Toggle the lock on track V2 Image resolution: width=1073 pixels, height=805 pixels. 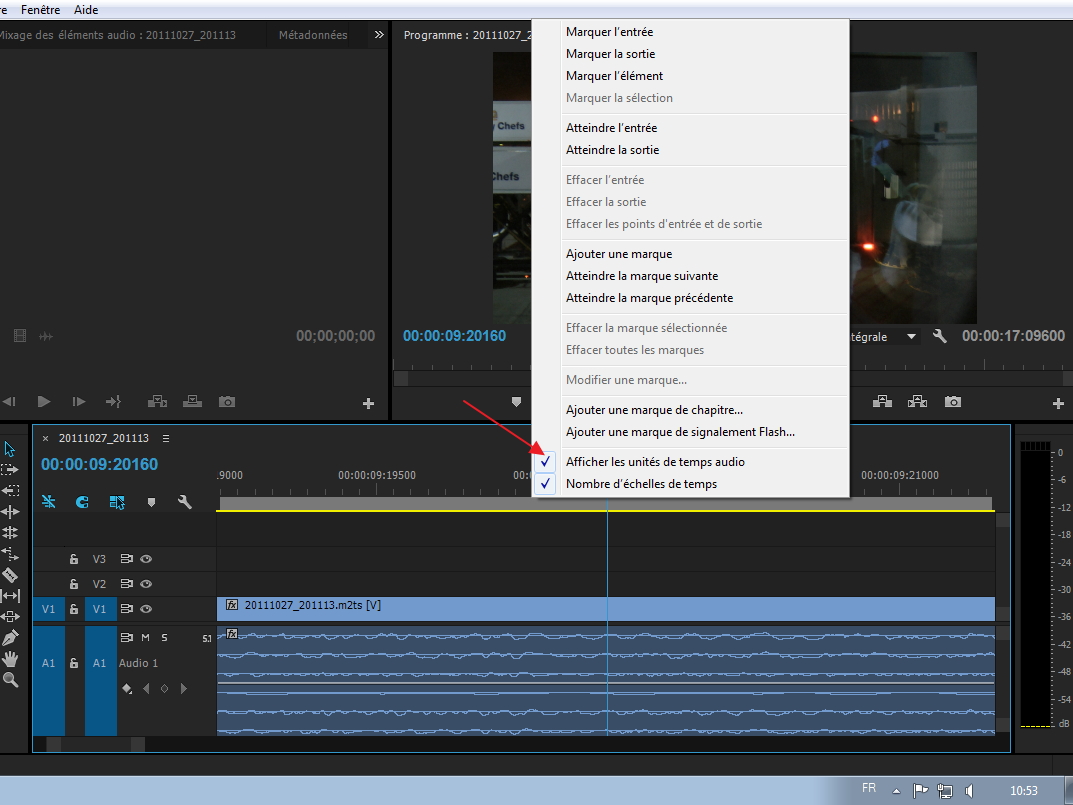74,584
